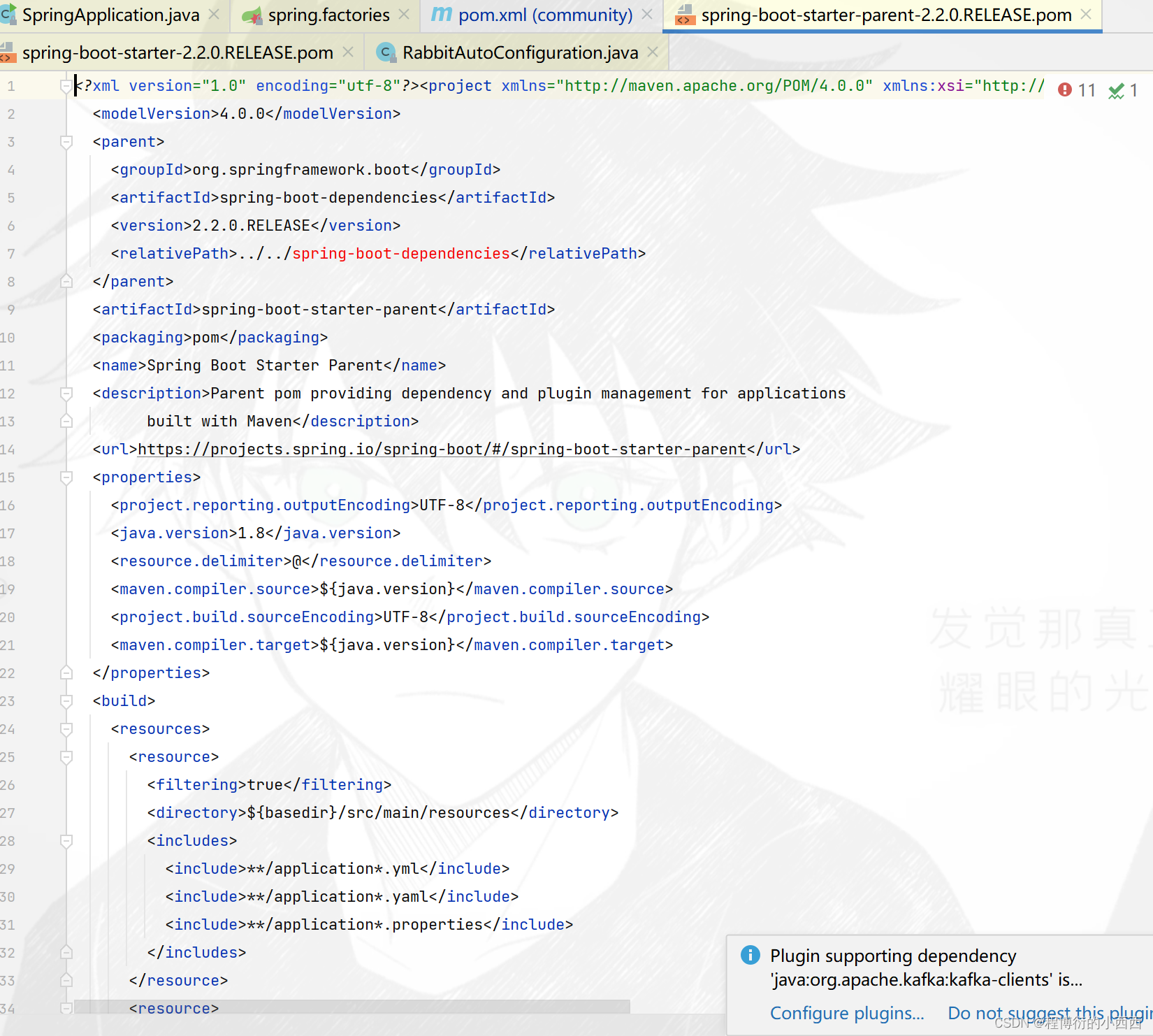This screenshot has width=1153, height=1036.
Task: Close spring-boot-starter-2.2.0.RELEASE.pom tab
Action: (348, 52)
